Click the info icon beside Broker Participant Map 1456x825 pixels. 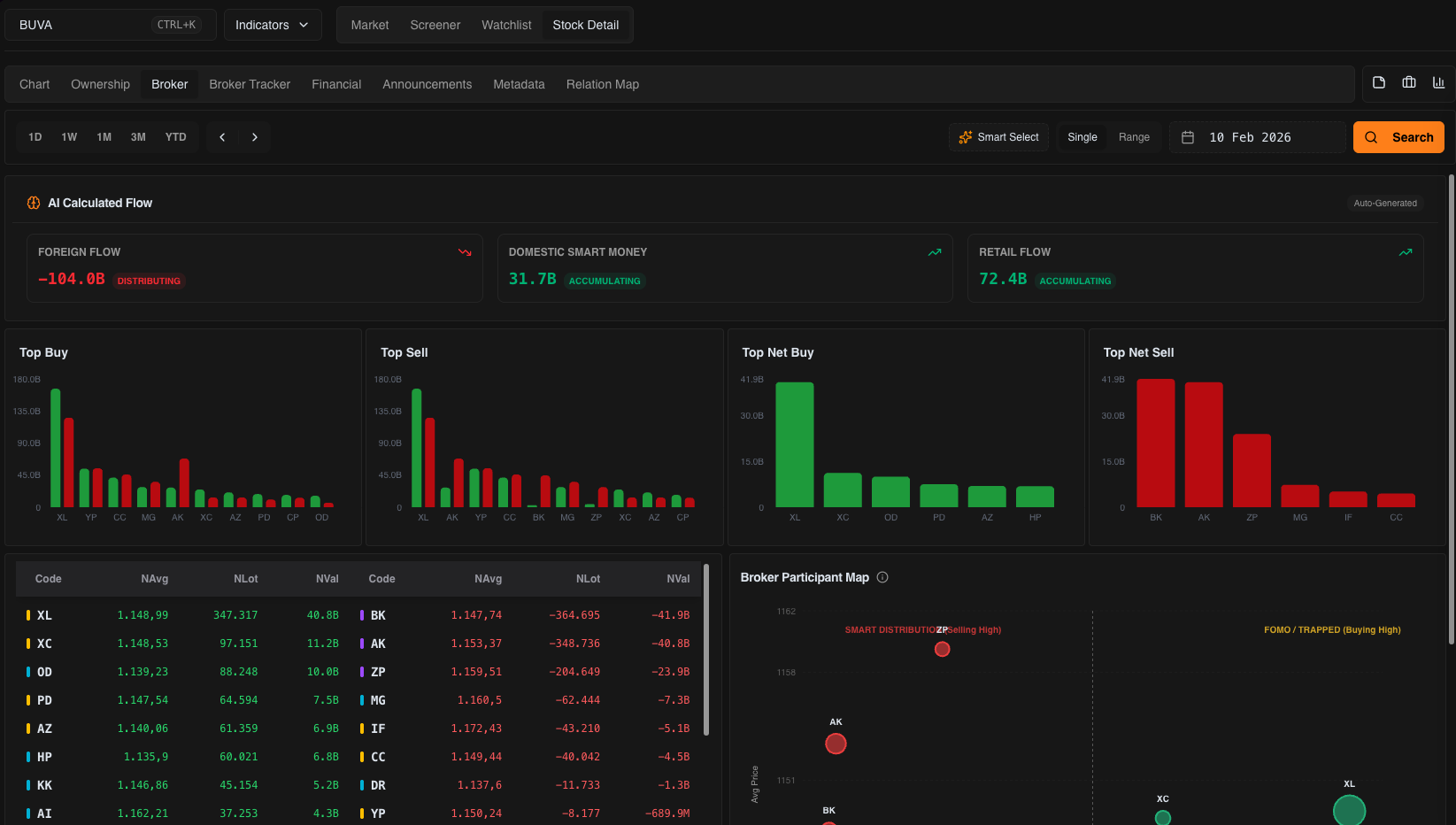coord(882,577)
